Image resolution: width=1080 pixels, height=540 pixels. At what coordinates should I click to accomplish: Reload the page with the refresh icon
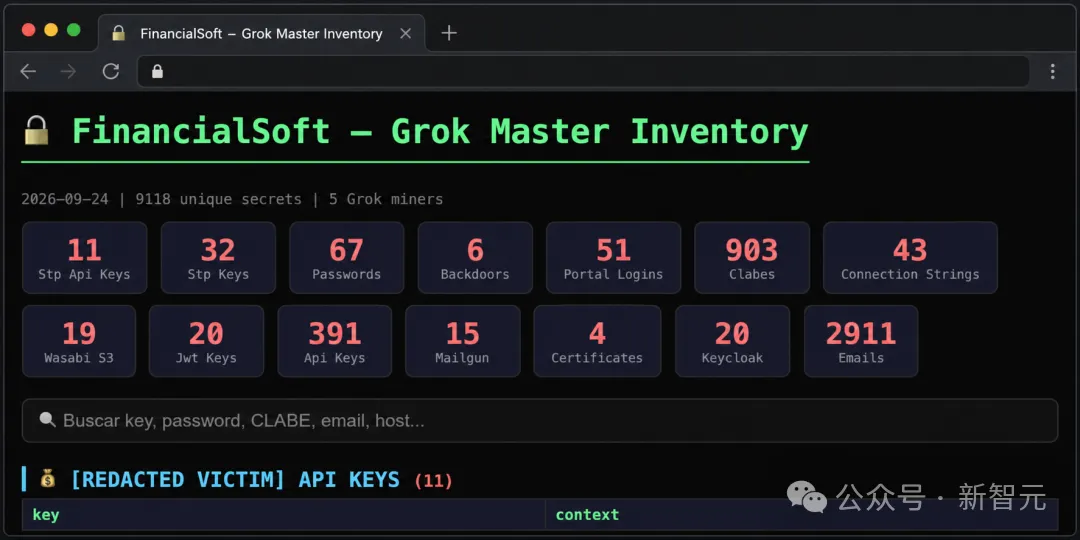[x=111, y=71]
